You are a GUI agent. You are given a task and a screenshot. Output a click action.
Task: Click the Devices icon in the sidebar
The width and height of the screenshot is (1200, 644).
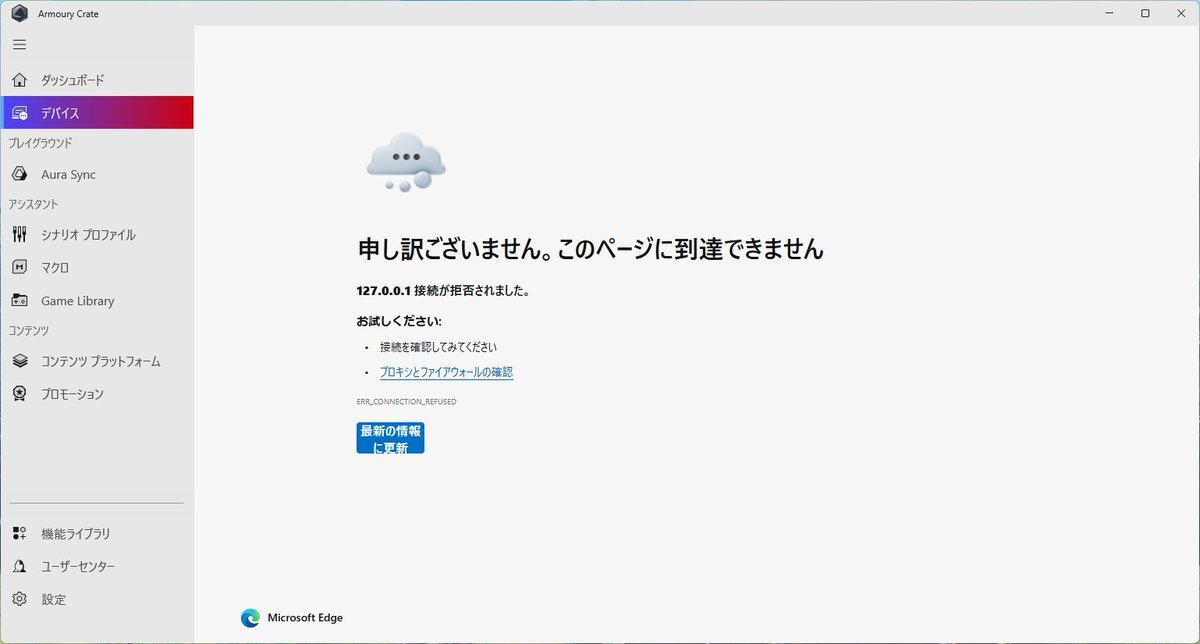click(20, 114)
